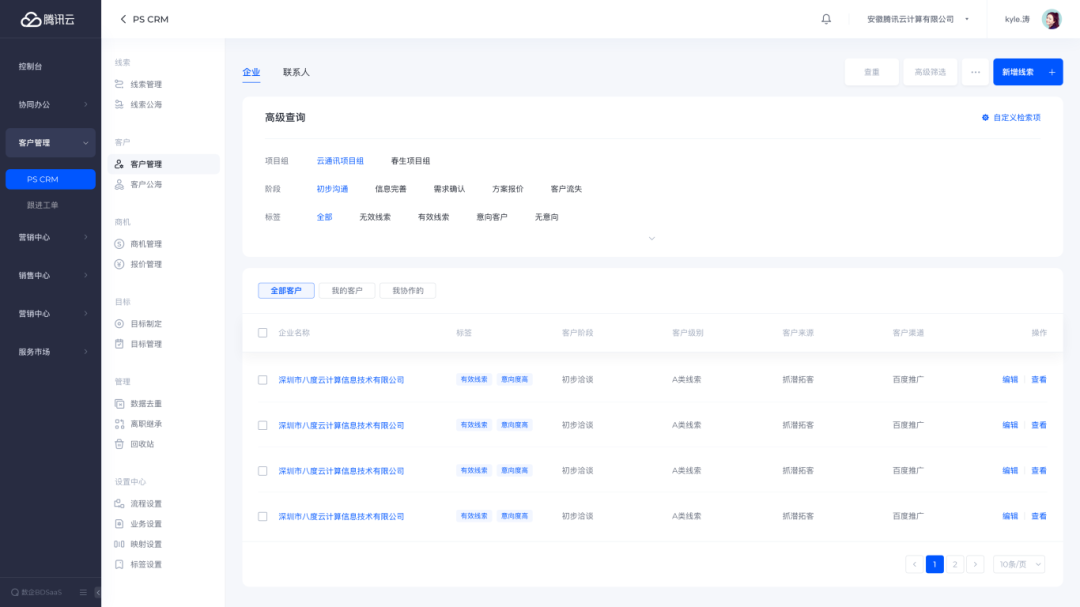Tick the checkbox of the fourth customer row

click(x=262, y=516)
